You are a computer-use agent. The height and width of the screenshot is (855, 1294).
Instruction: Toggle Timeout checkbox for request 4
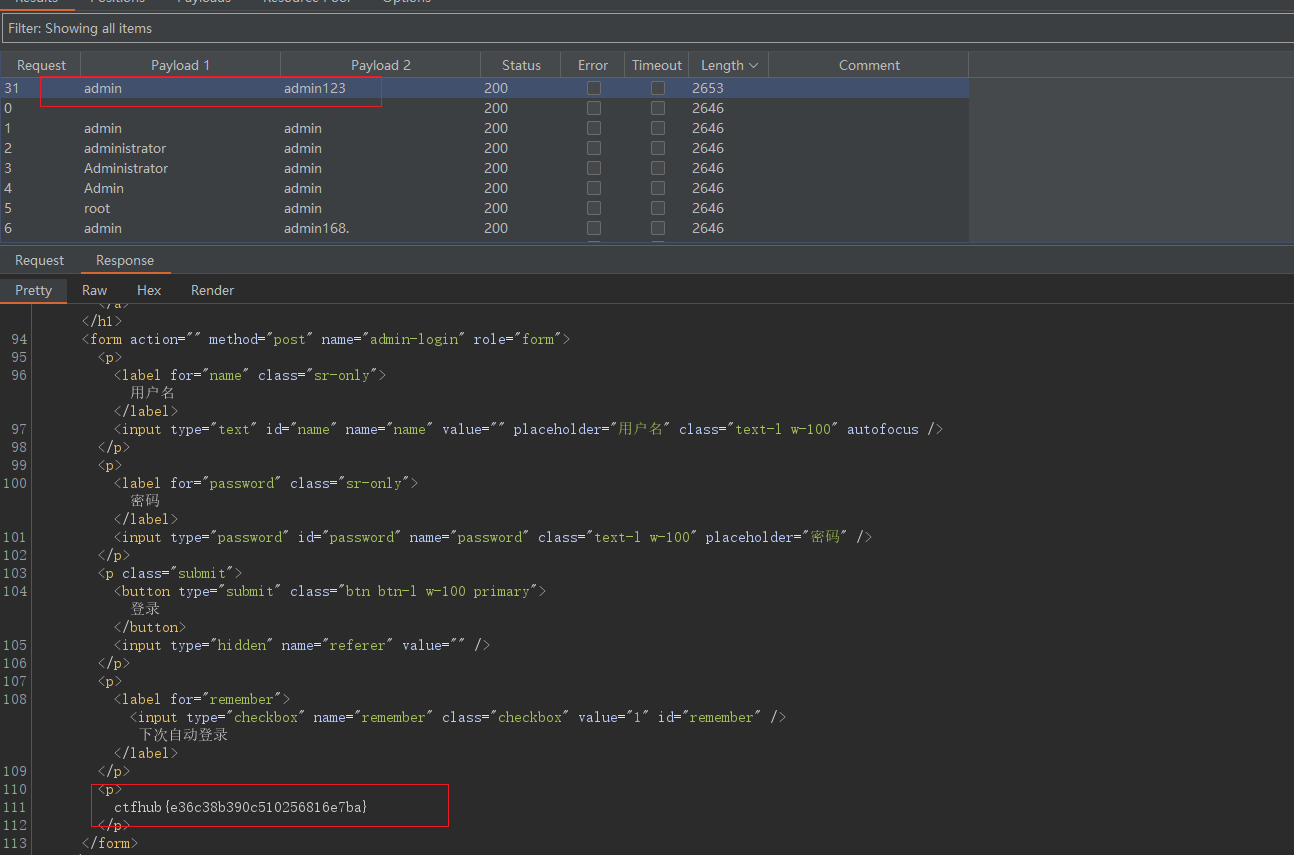(x=658, y=188)
